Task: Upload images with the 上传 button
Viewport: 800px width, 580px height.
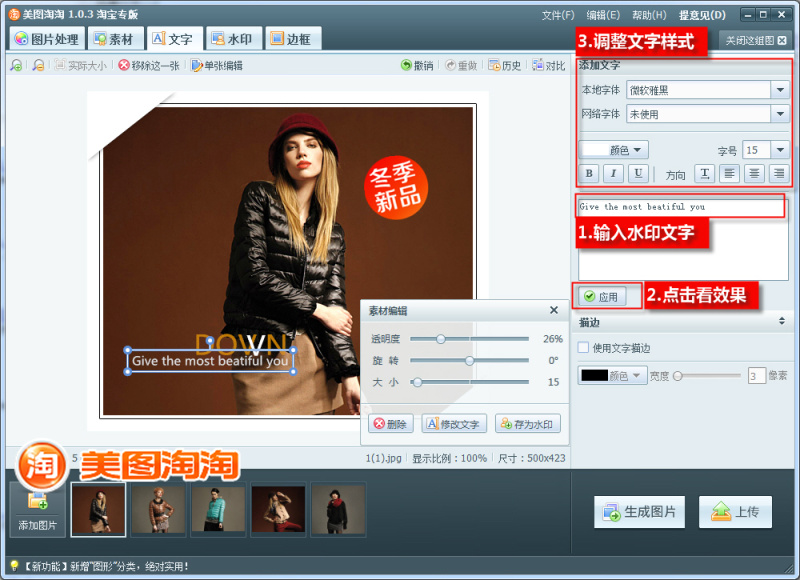Action: (x=735, y=512)
